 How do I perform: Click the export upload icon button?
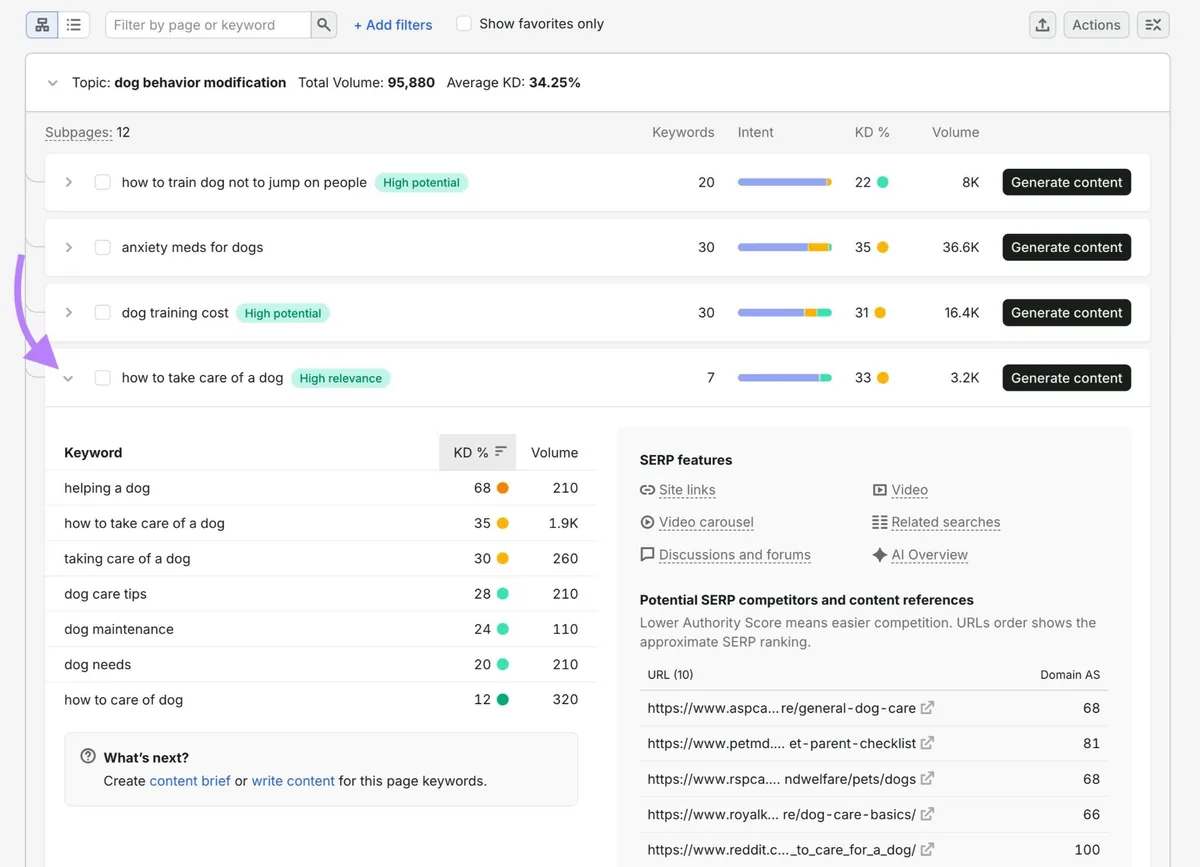point(1043,25)
